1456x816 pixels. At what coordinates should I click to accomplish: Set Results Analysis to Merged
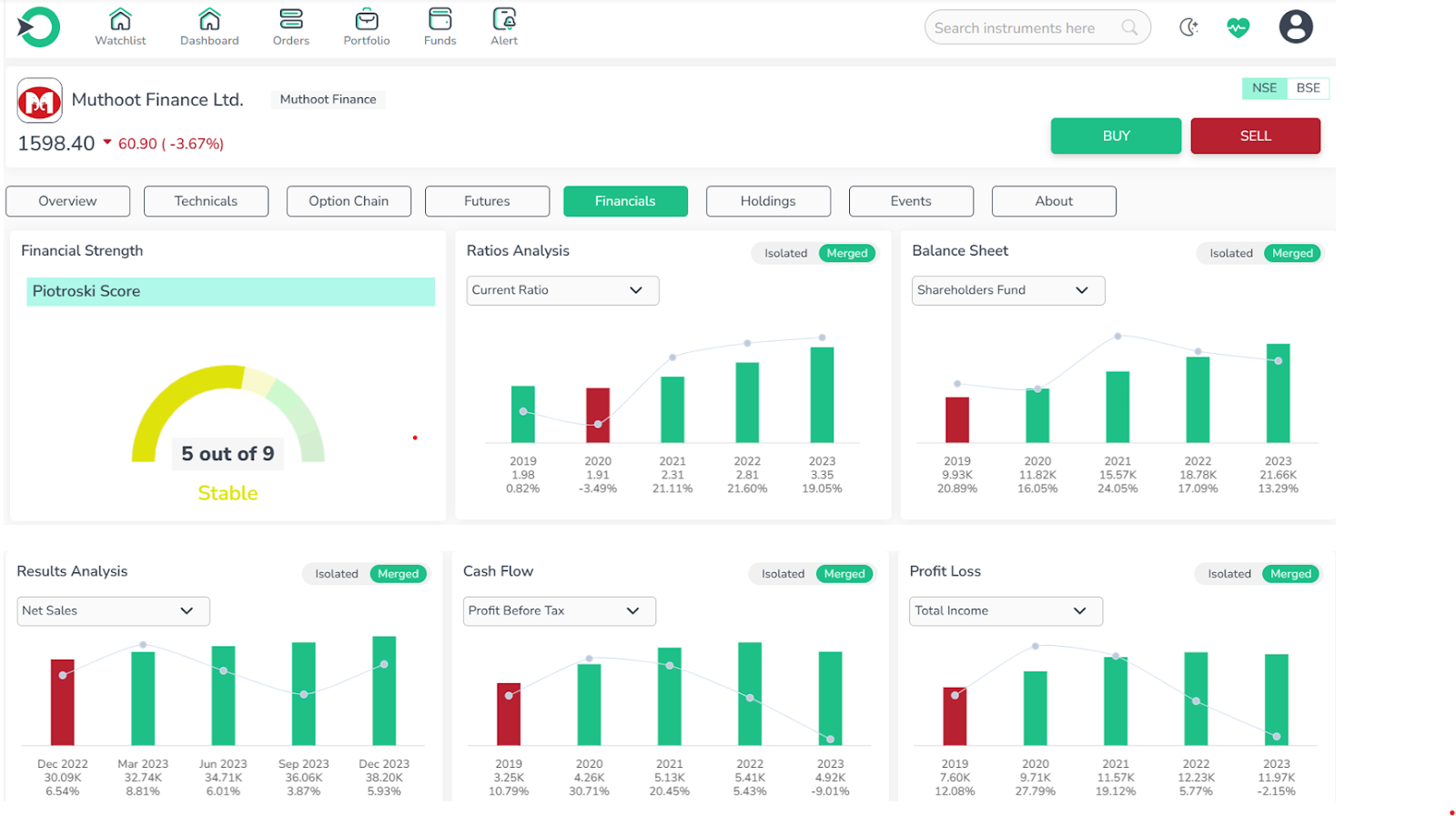click(399, 574)
